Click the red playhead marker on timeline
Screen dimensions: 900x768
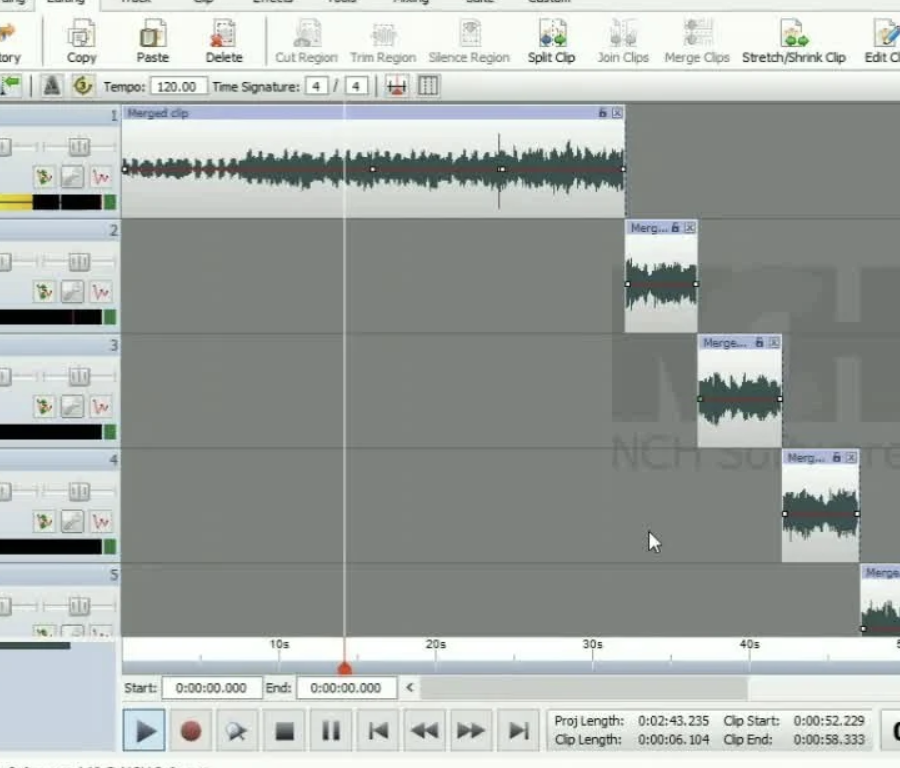(x=344, y=668)
